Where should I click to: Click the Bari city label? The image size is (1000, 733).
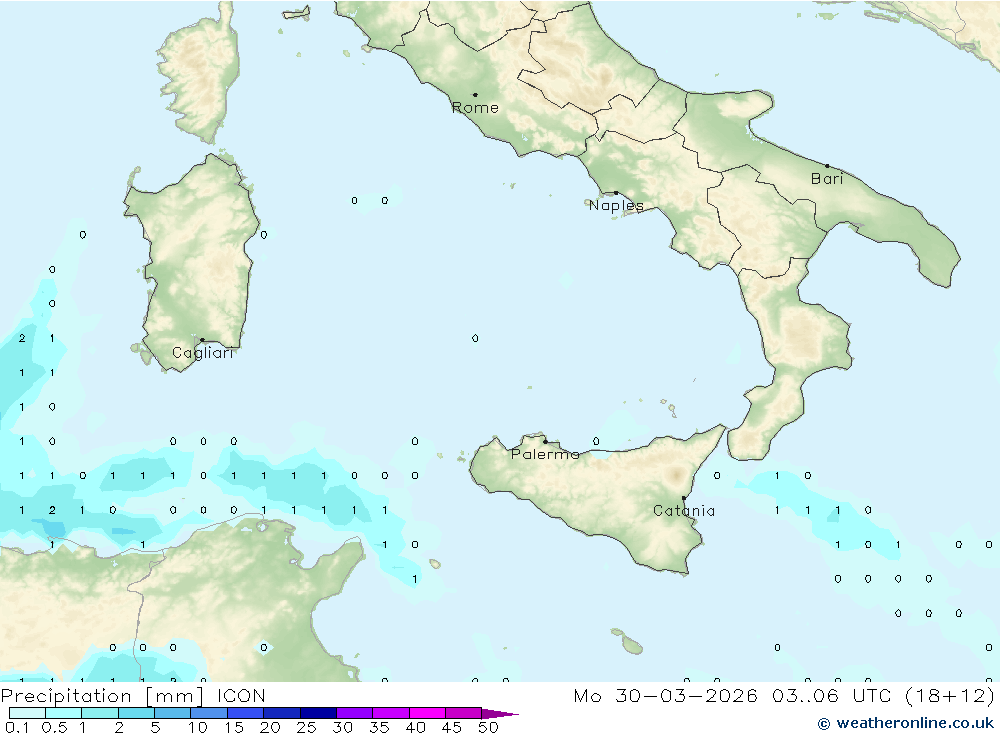pos(827,179)
